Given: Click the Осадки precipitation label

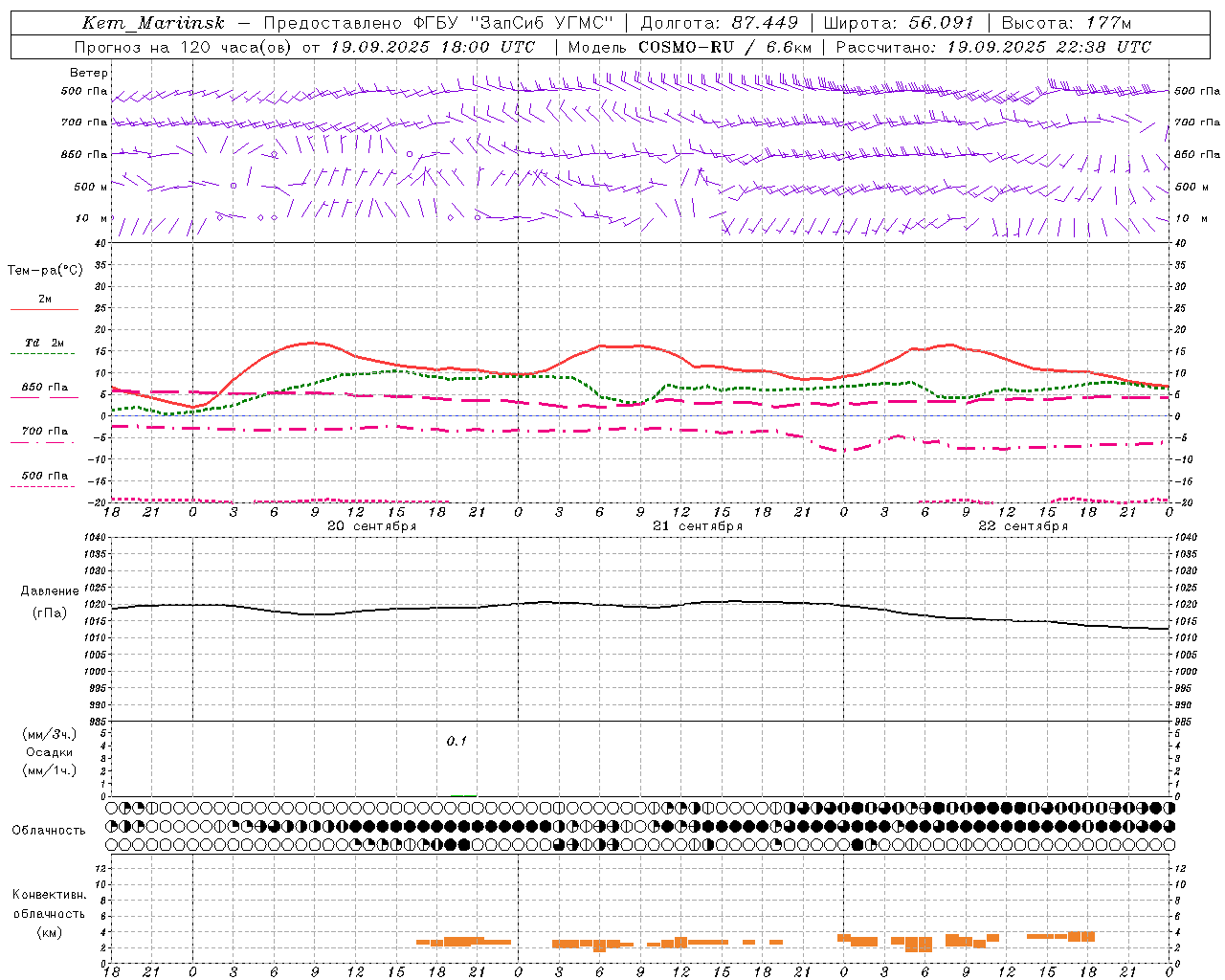Looking at the screenshot, I should [x=50, y=752].
